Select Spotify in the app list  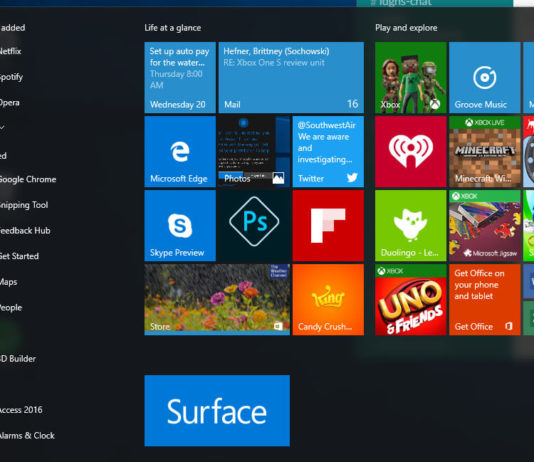pos(11,77)
